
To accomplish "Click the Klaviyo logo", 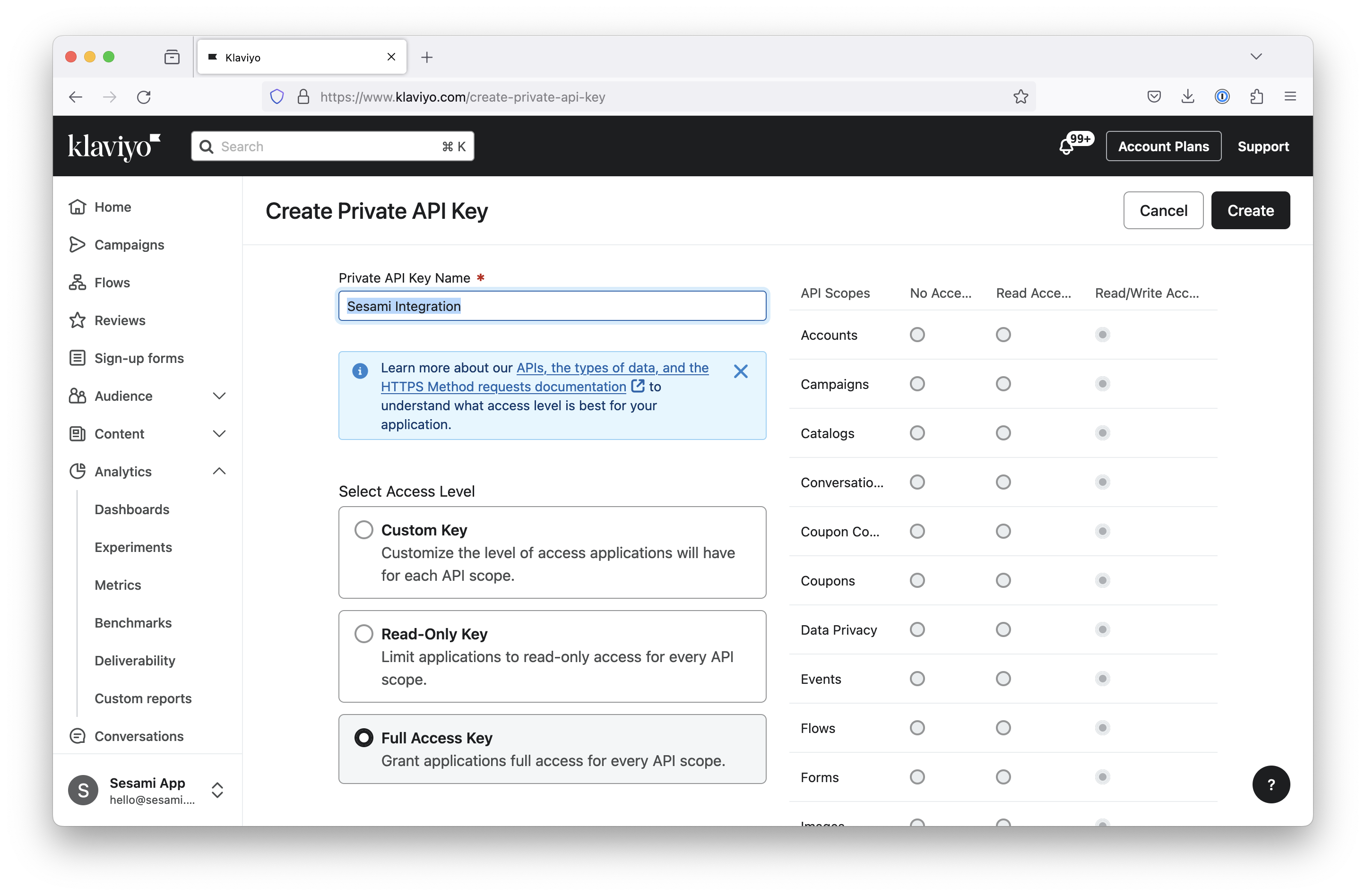I will tap(113, 146).
